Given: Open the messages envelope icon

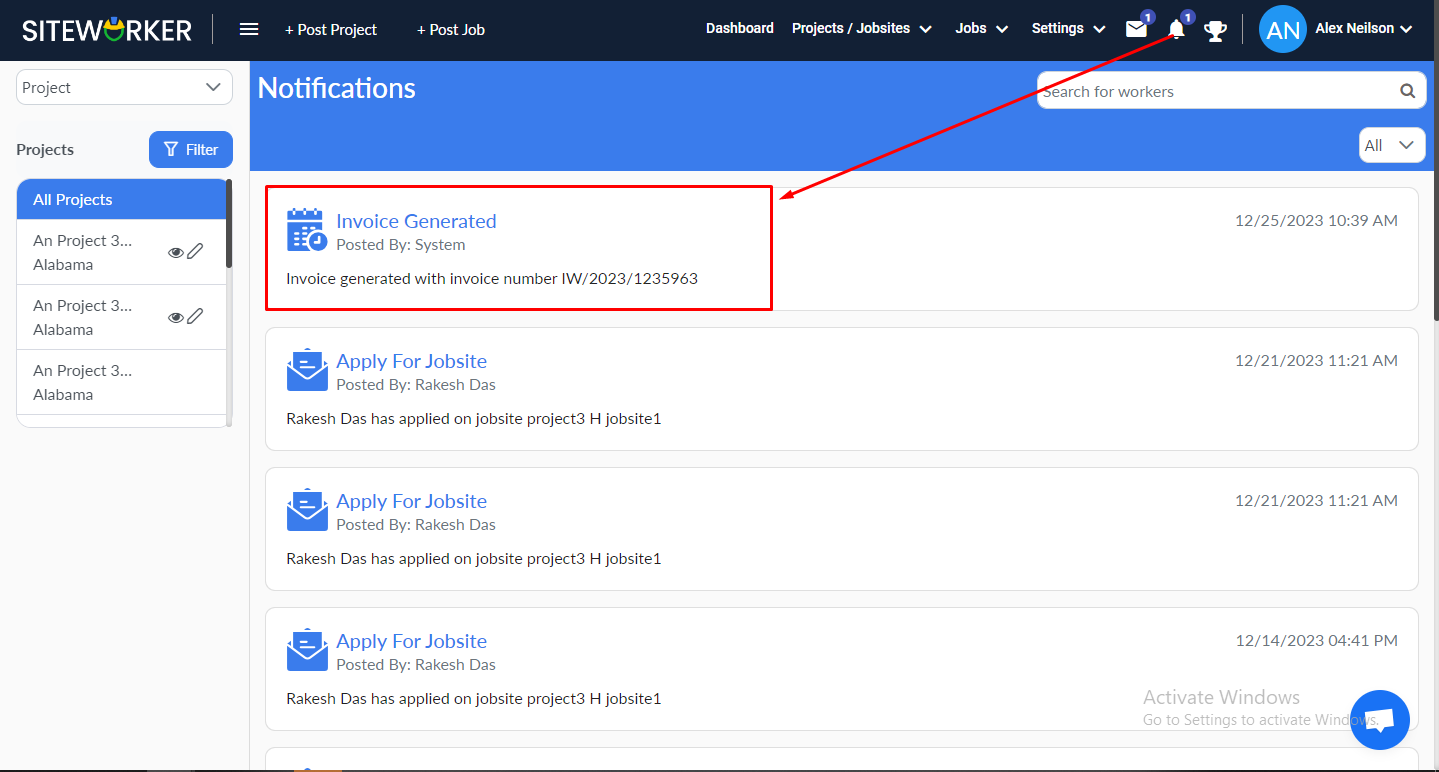Looking at the screenshot, I should pos(1136,29).
